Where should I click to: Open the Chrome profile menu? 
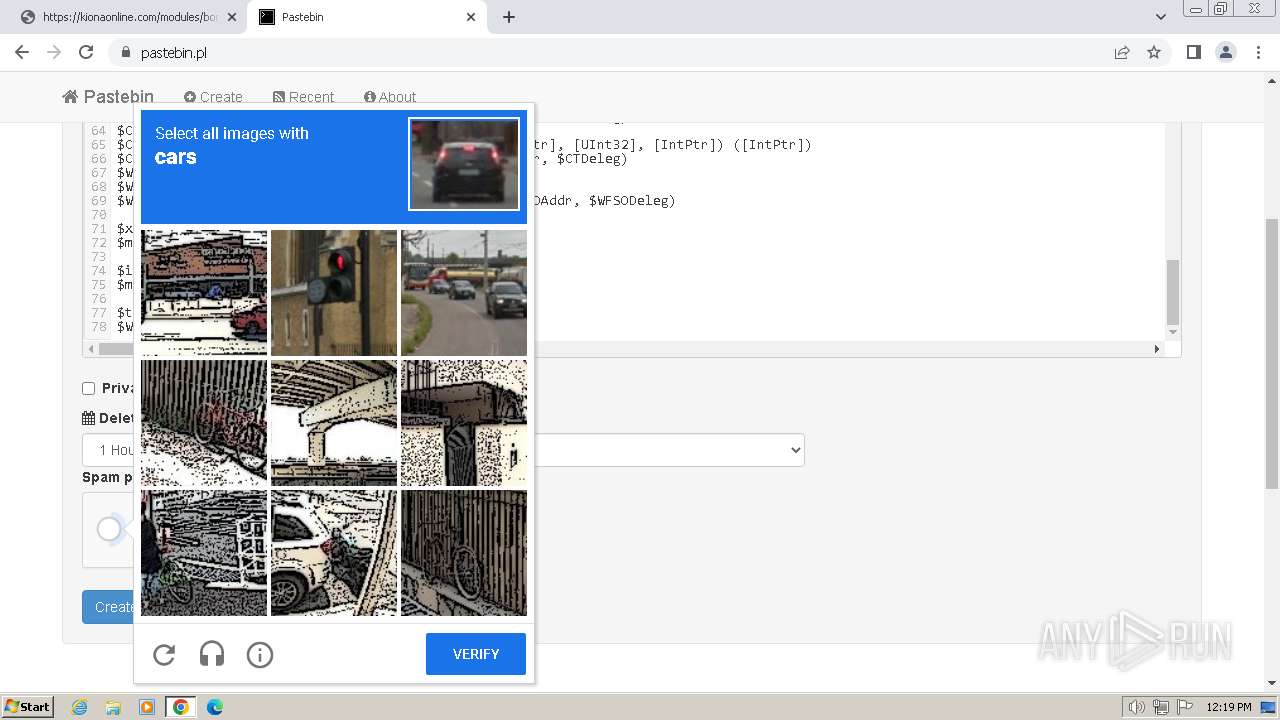click(1225, 52)
